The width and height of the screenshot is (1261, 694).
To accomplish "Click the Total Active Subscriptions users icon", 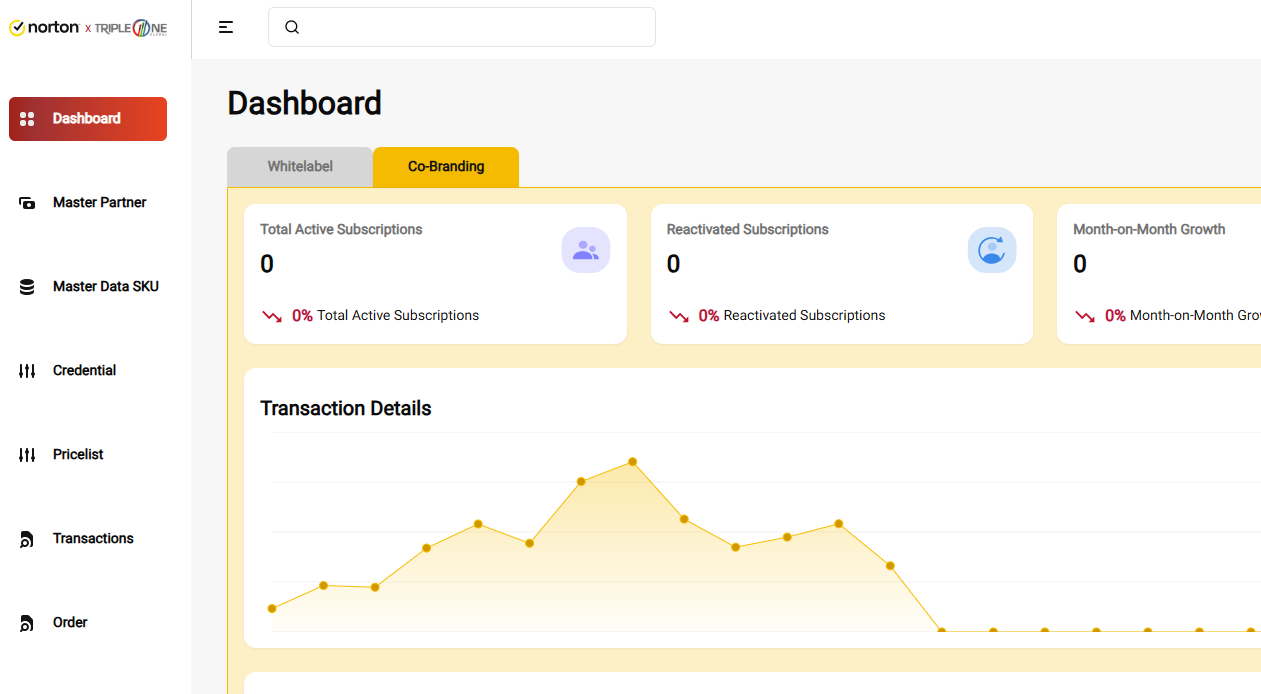I will click(x=586, y=250).
